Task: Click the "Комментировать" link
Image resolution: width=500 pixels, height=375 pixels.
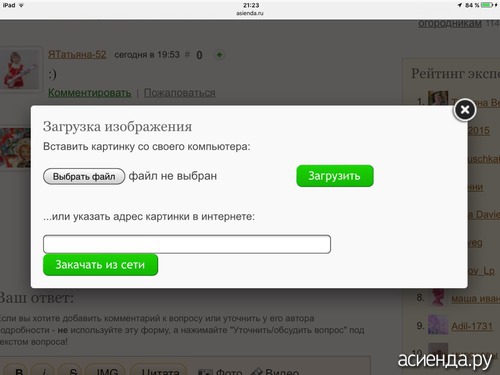Action: 90,93
